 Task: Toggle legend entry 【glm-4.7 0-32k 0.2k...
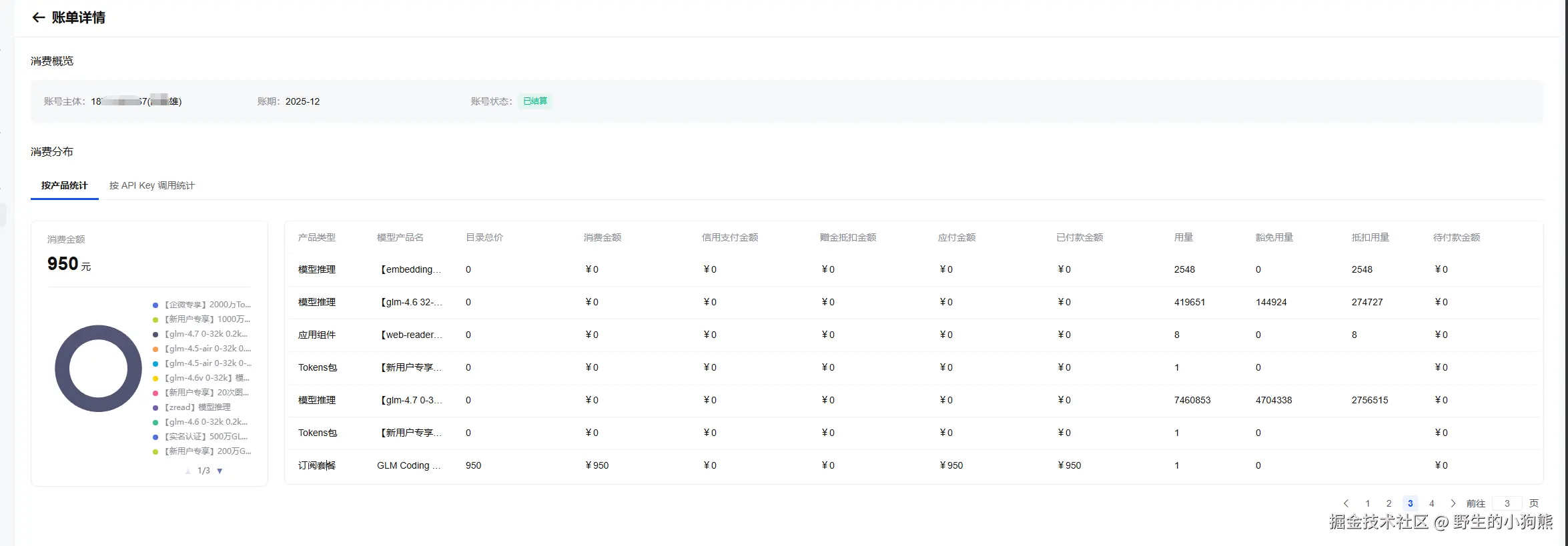(x=202, y=334)
